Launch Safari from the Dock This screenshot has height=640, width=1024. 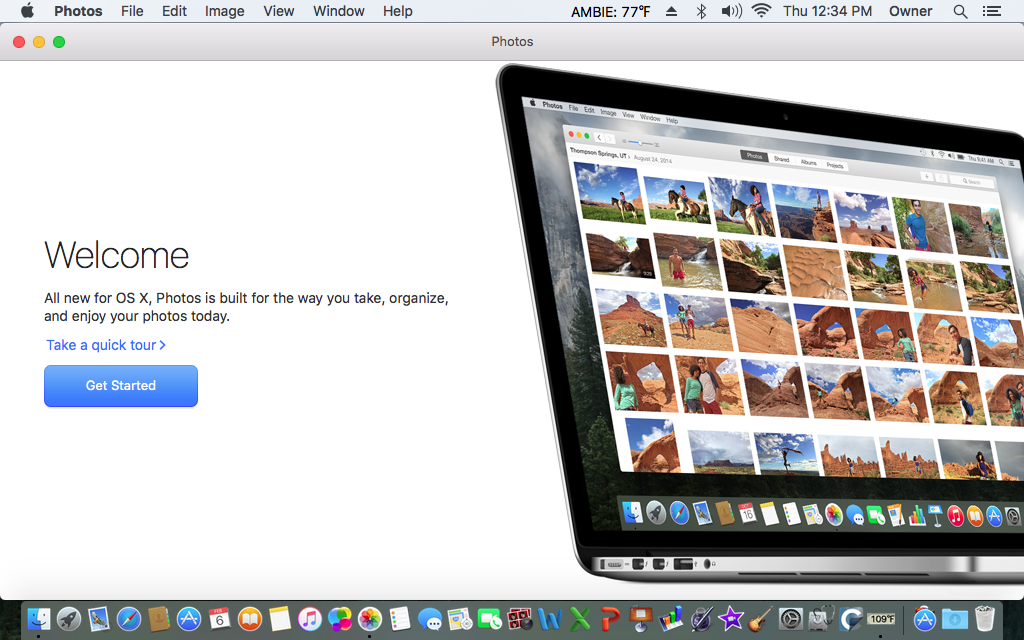(129, 618)
